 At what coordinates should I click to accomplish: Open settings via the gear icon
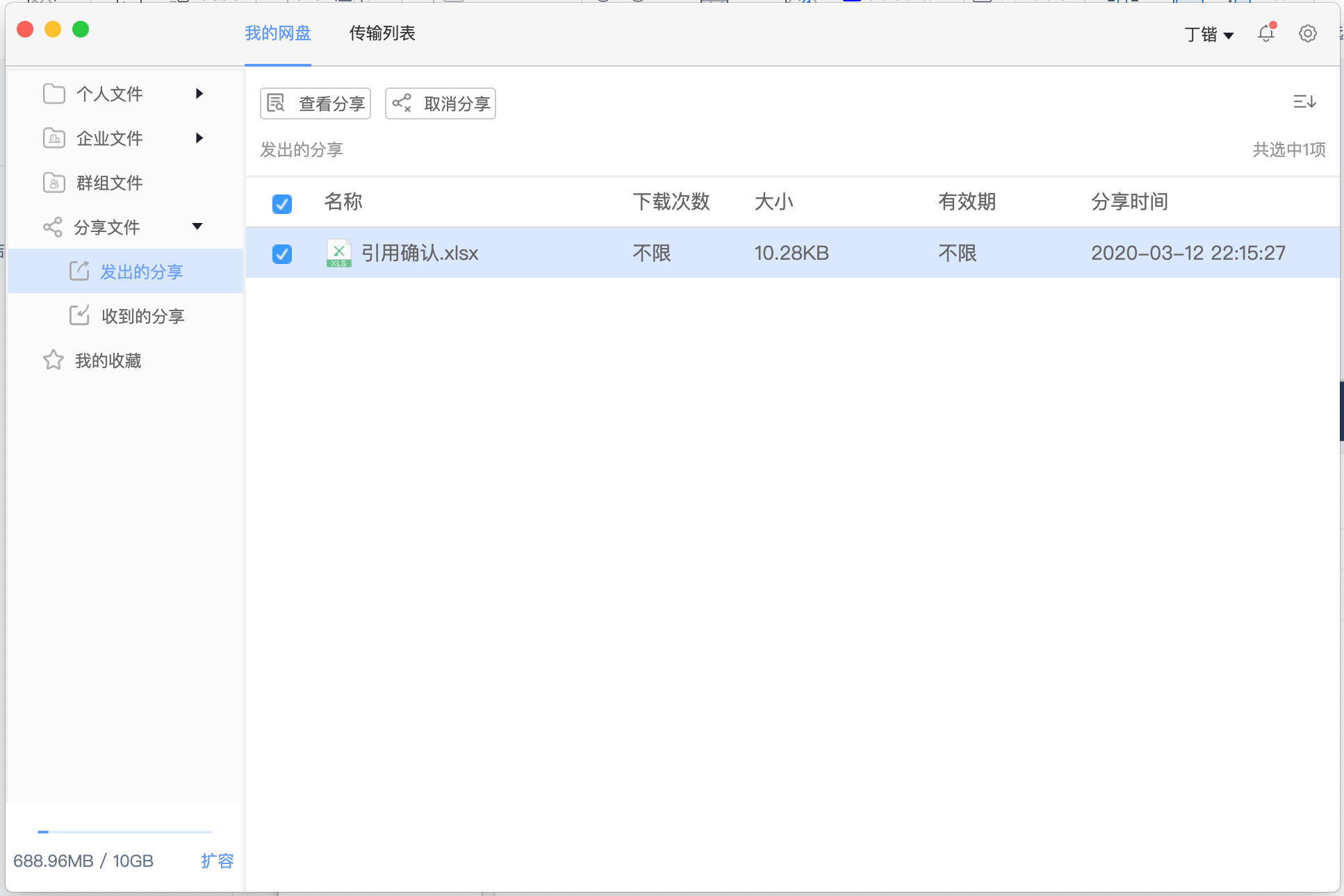coord(1308,33)
